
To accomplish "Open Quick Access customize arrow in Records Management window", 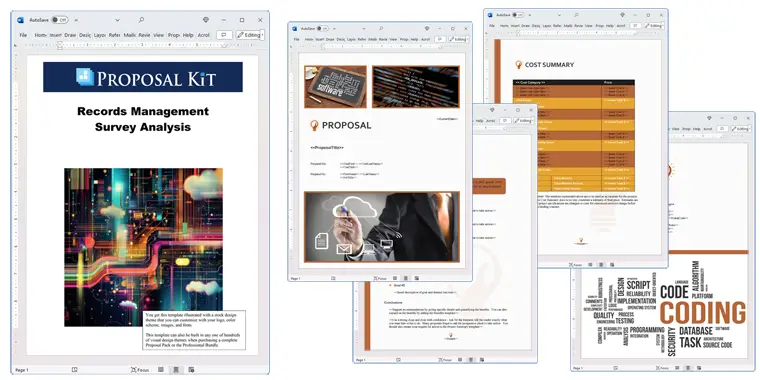I will click(76, 20).
